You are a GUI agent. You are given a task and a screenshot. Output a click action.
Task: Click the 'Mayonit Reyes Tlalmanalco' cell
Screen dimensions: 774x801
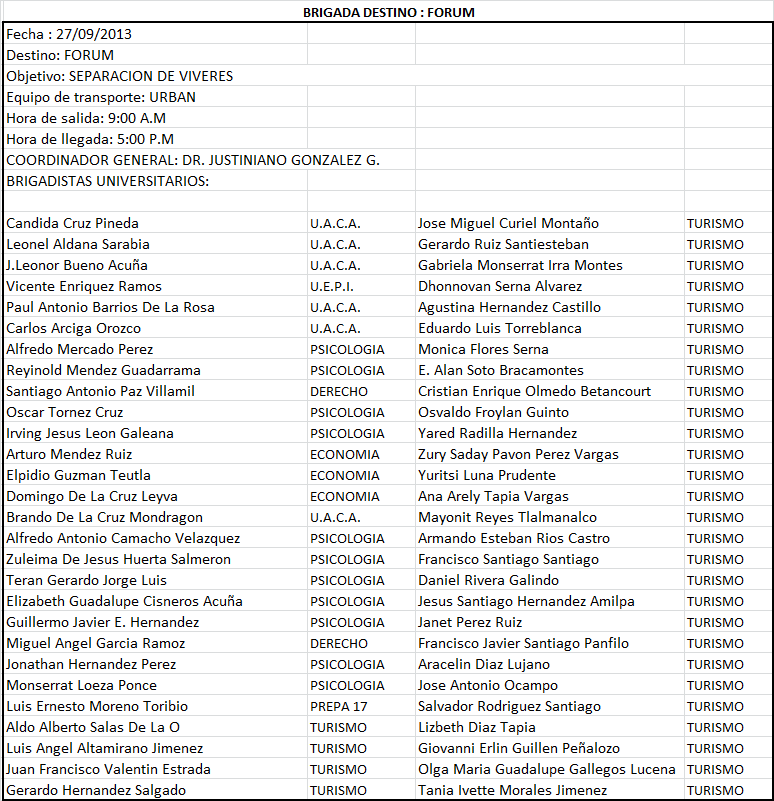[507, 517]
